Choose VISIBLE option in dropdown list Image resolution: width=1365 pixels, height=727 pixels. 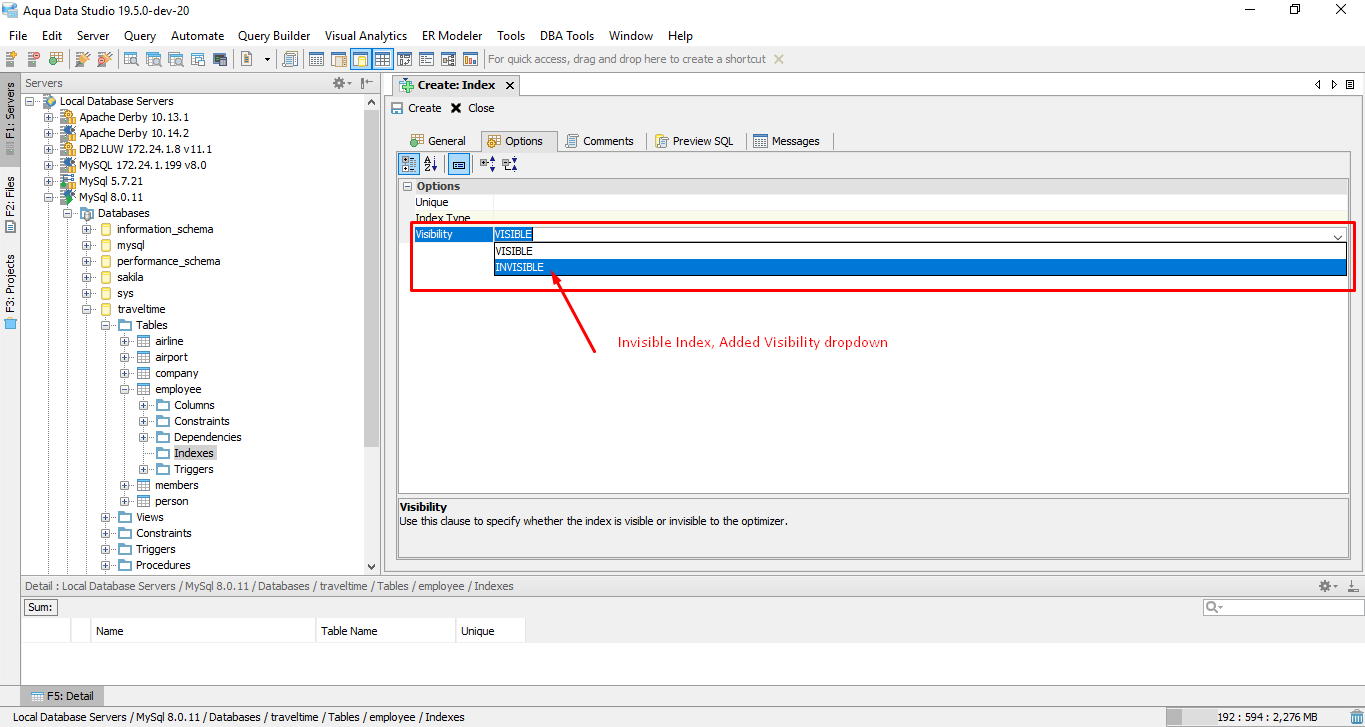click(920, 251)
